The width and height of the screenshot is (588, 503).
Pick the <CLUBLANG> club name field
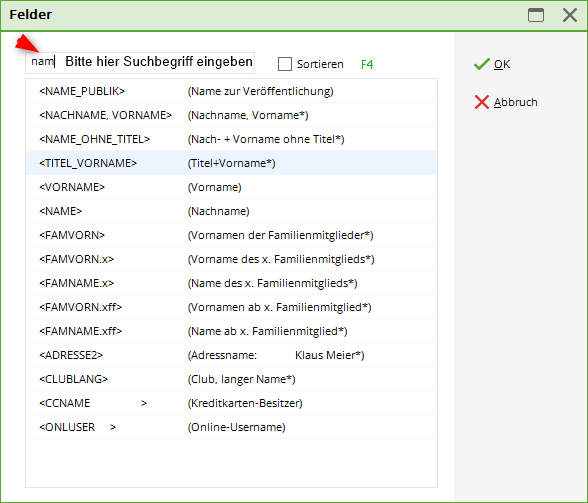click(231, 379)
